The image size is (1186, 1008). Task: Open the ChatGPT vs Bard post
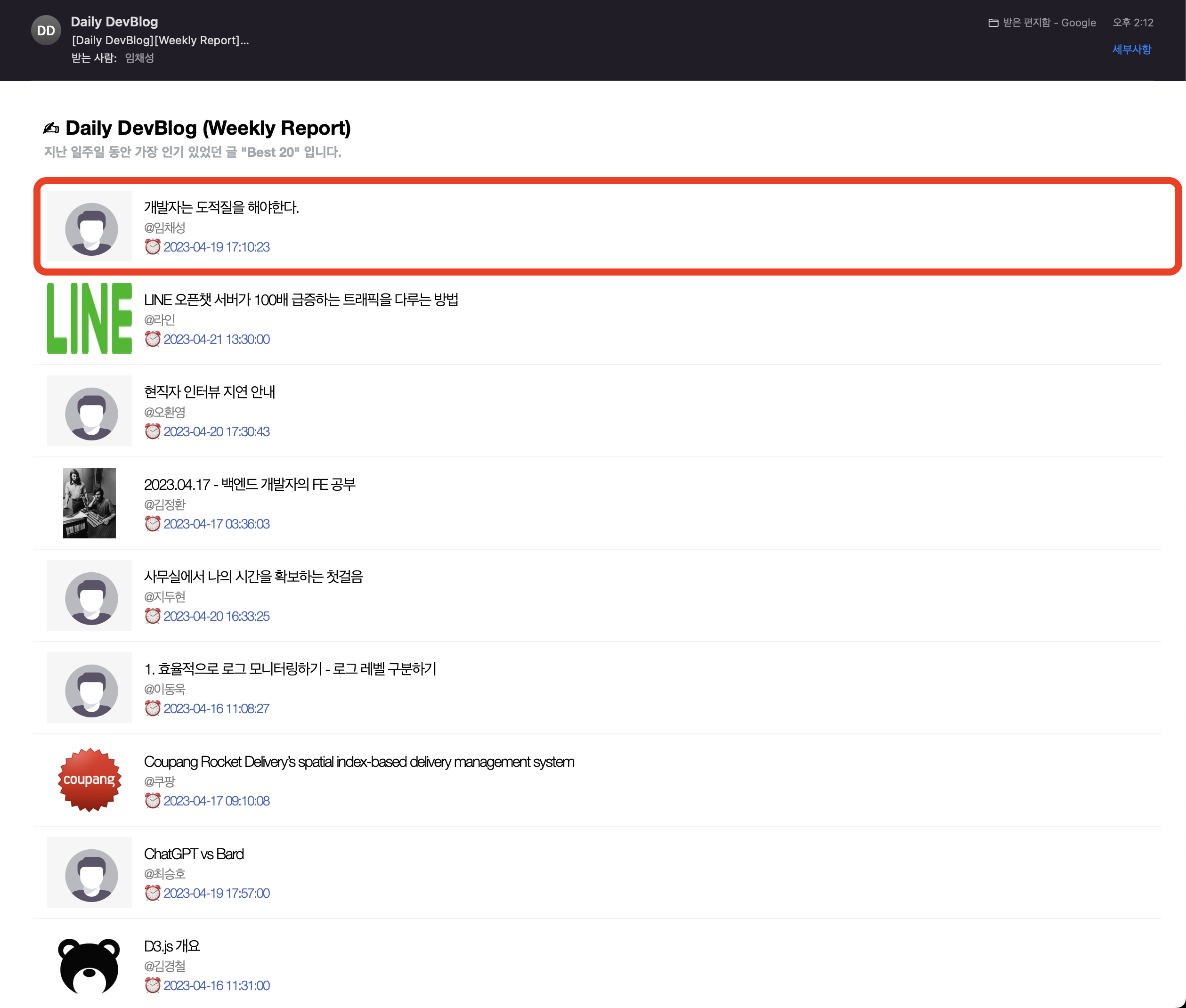click(x=194, y=854)
